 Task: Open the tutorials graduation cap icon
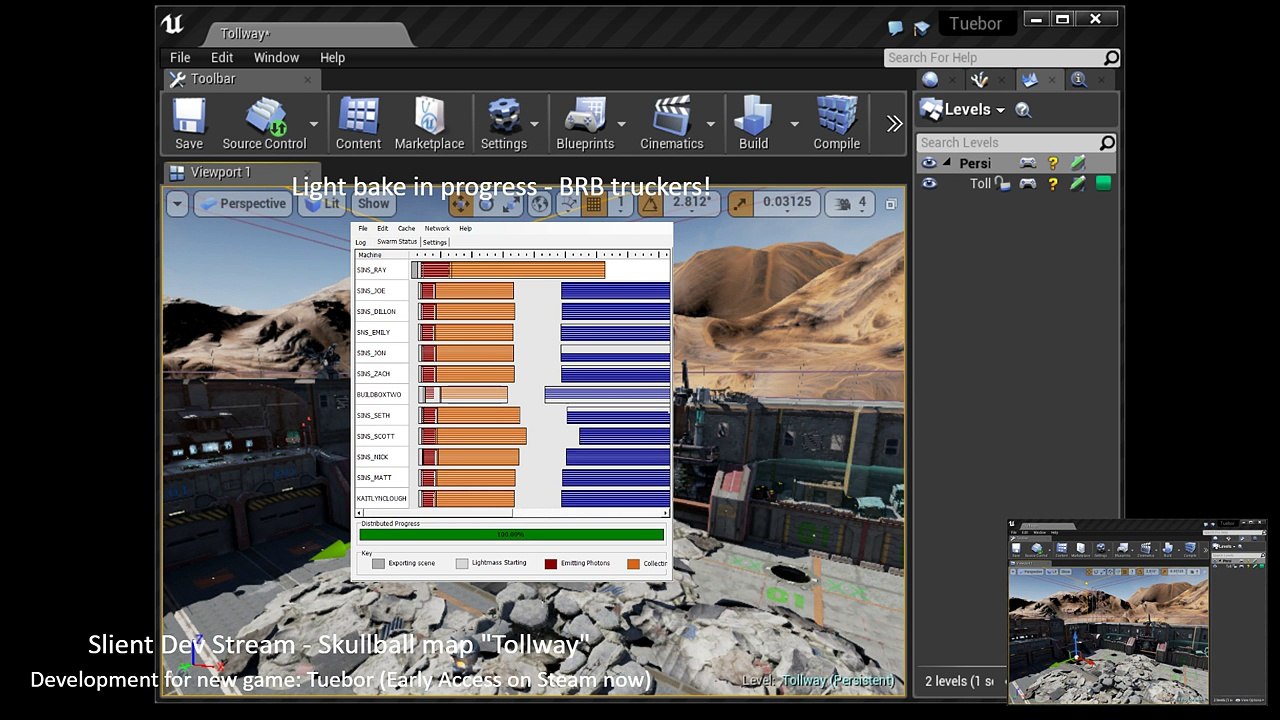[921, 28]
